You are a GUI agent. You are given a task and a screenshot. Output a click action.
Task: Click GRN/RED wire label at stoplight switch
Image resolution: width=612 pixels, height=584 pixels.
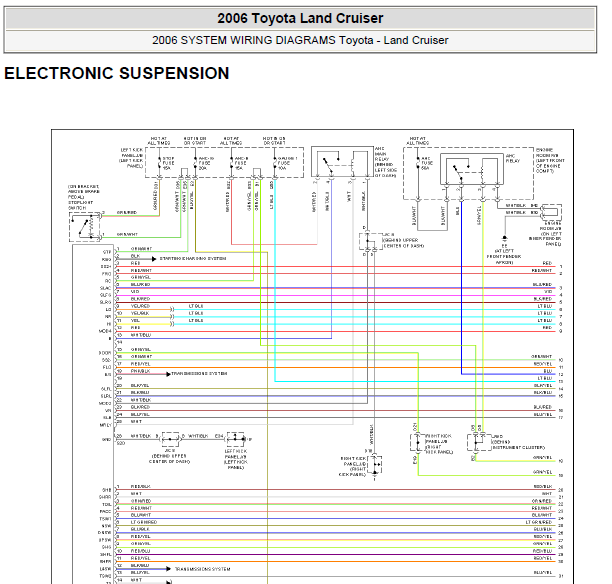127,212
